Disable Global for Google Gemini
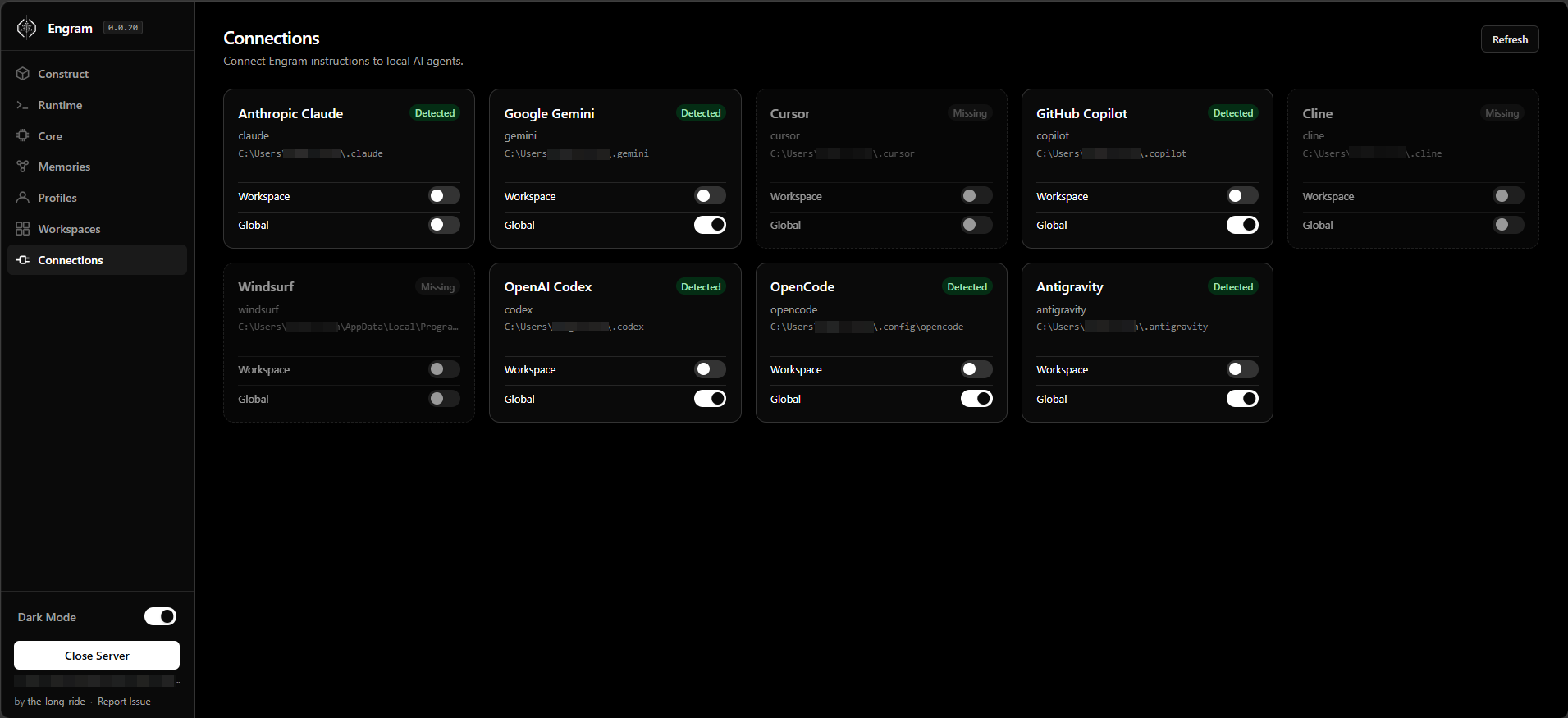This screenshot has height=718, width=1568. (710, 225)
